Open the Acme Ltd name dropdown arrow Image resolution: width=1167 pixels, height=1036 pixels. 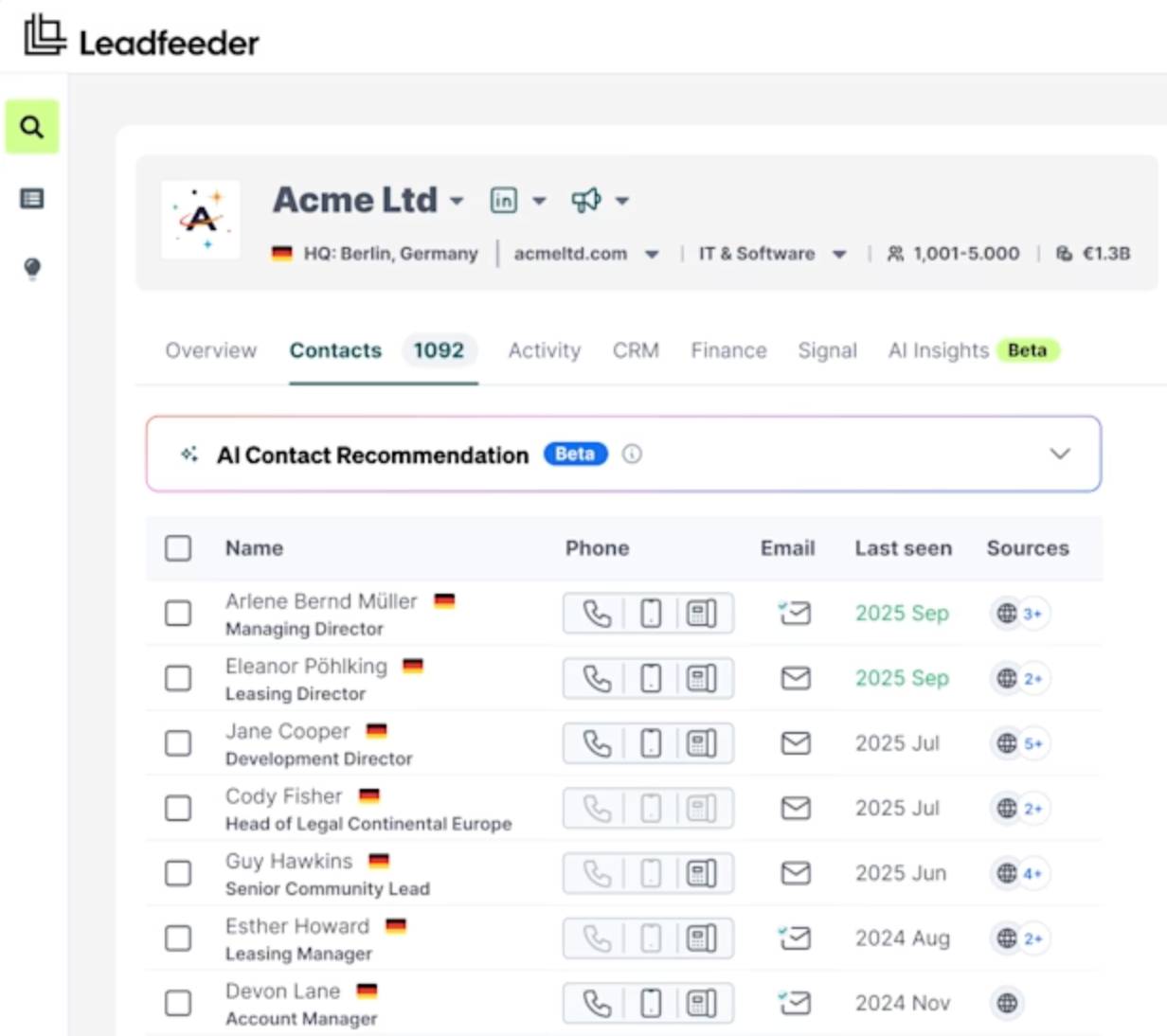[457, 201]
